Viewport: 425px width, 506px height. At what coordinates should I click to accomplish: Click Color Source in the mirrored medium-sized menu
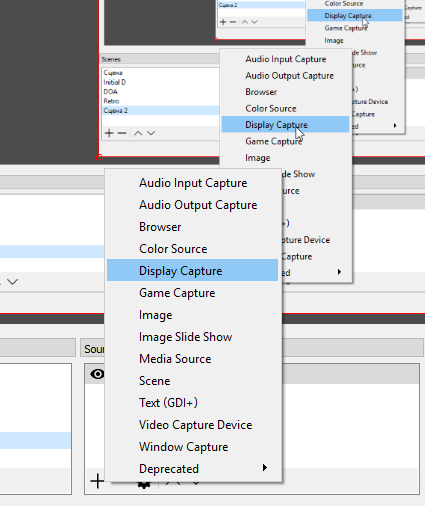(286, 109)
